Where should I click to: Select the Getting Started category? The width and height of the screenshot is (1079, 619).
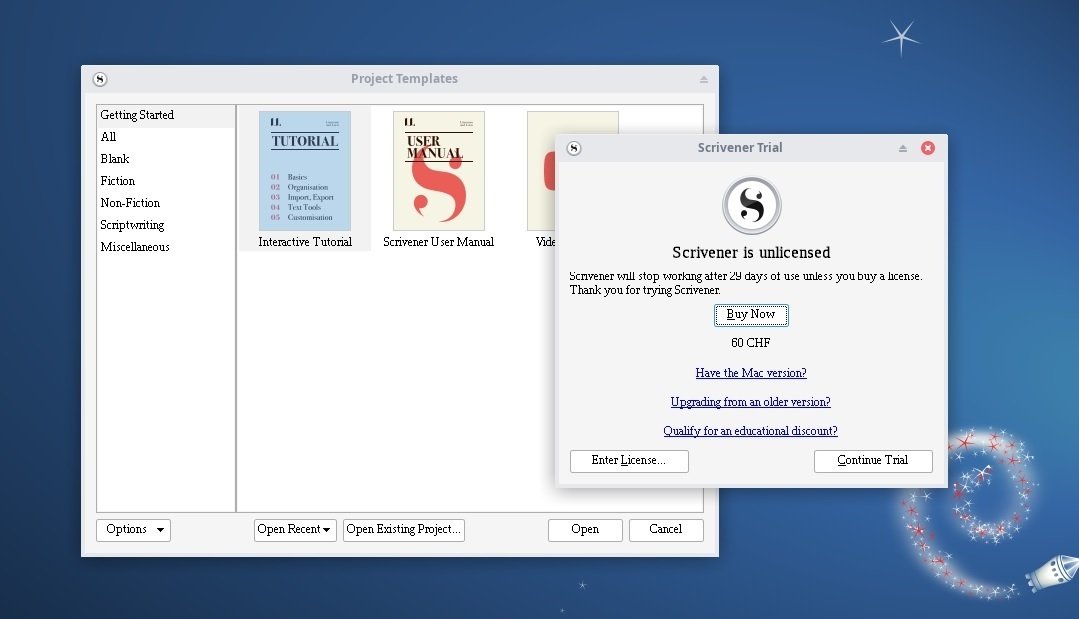[x=137, y=115]
